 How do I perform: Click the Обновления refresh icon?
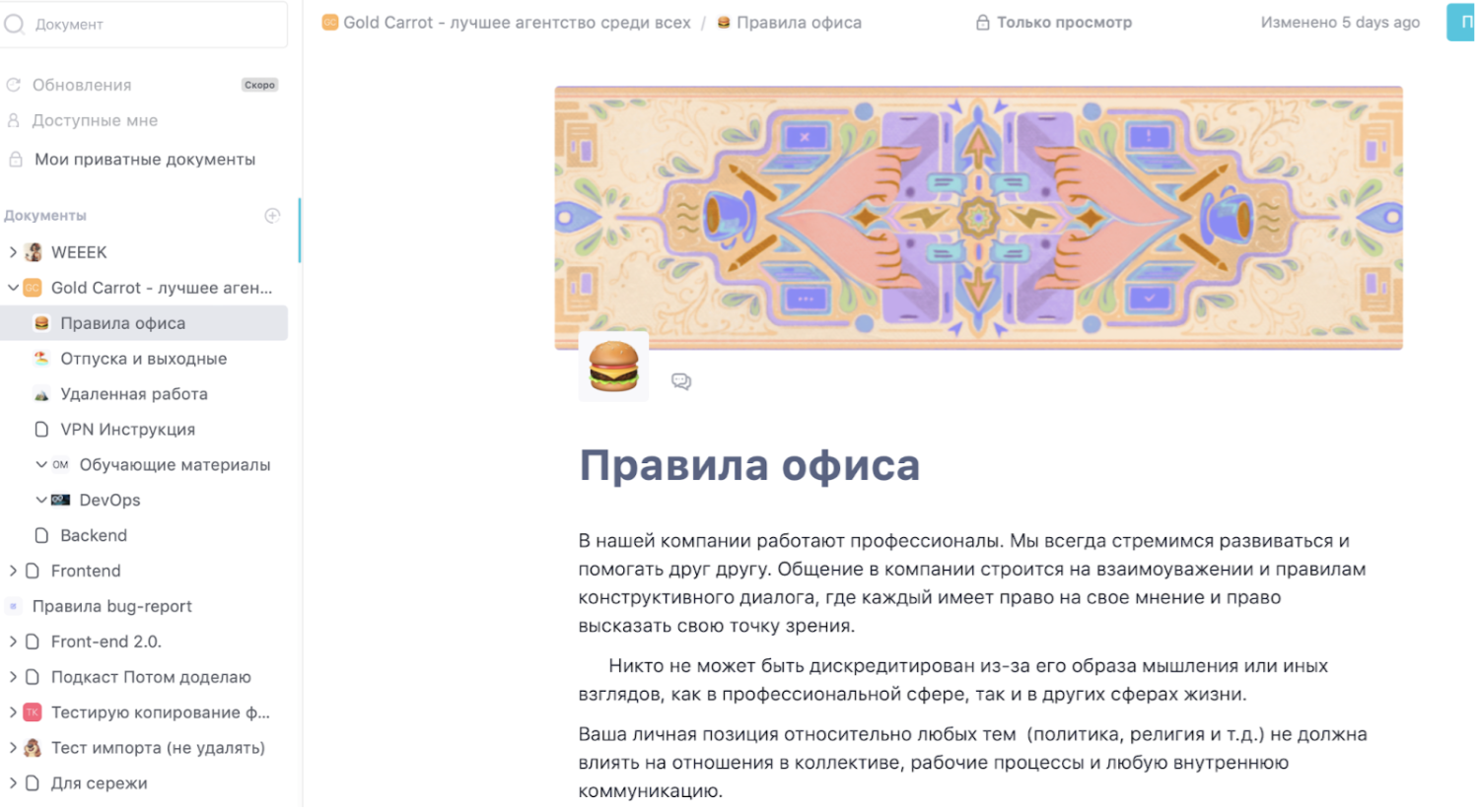click(14, 85)
